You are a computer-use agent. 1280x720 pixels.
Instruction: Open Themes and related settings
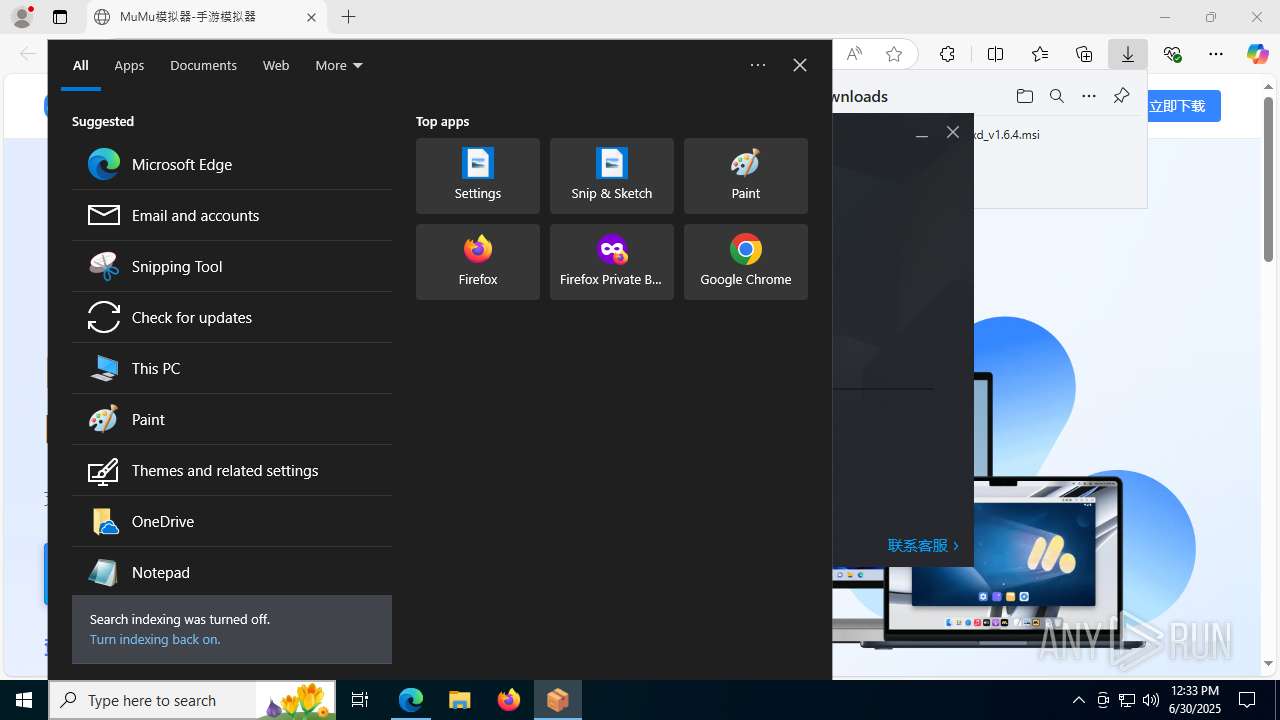(232, 470)
